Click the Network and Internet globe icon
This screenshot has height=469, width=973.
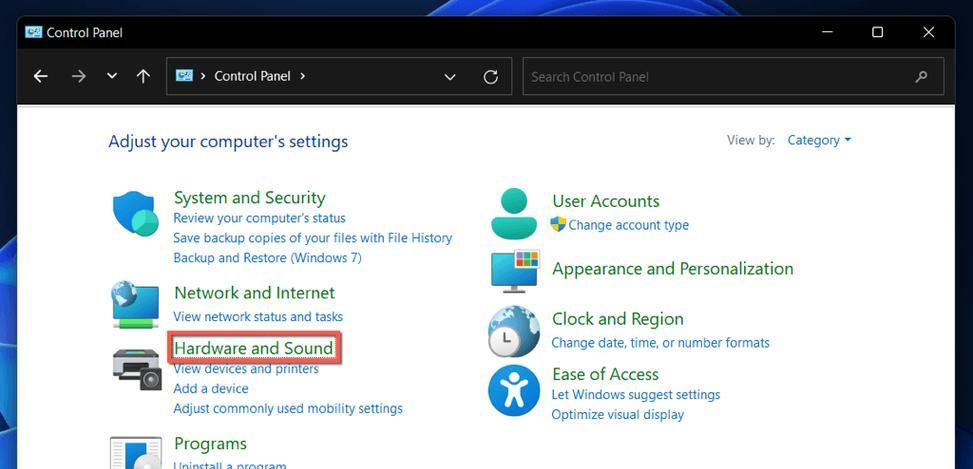(x=135, y=304)
